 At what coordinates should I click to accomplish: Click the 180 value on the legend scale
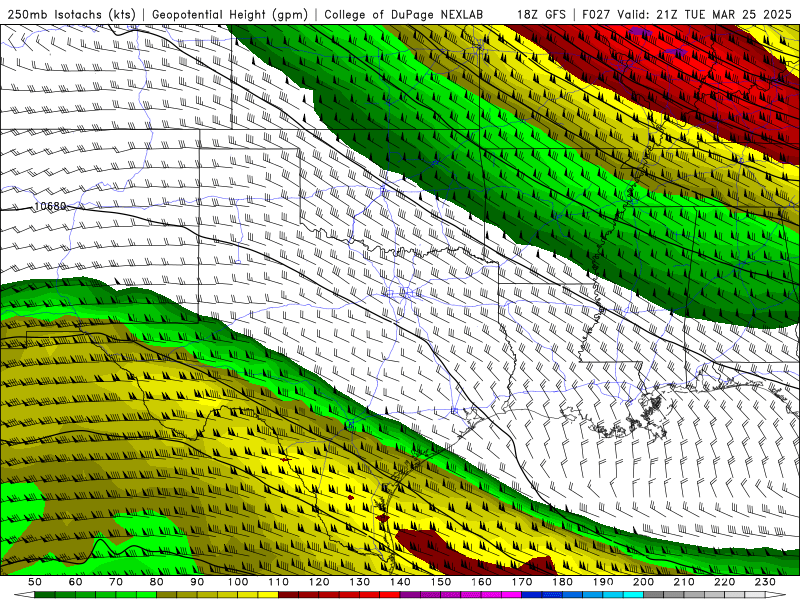tap(563, 582)
